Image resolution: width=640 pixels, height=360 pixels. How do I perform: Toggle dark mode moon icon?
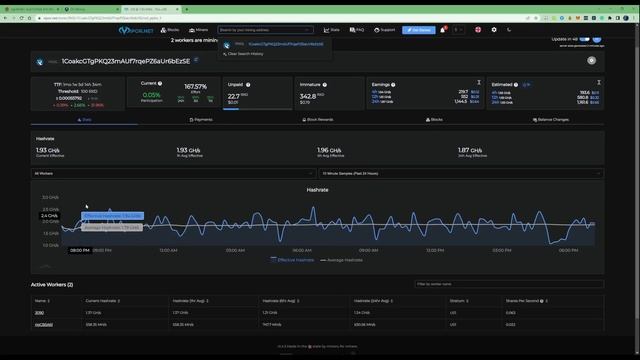pos(509,30)
